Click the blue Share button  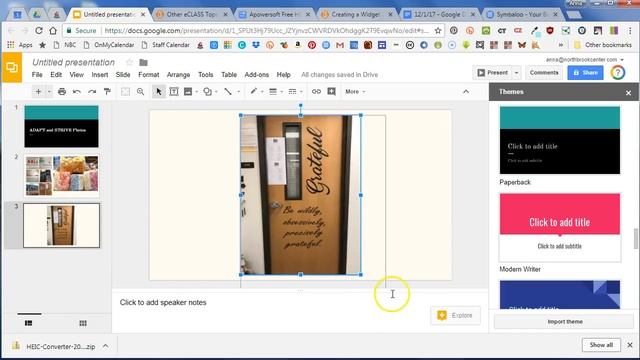click(x=585, y=73)
